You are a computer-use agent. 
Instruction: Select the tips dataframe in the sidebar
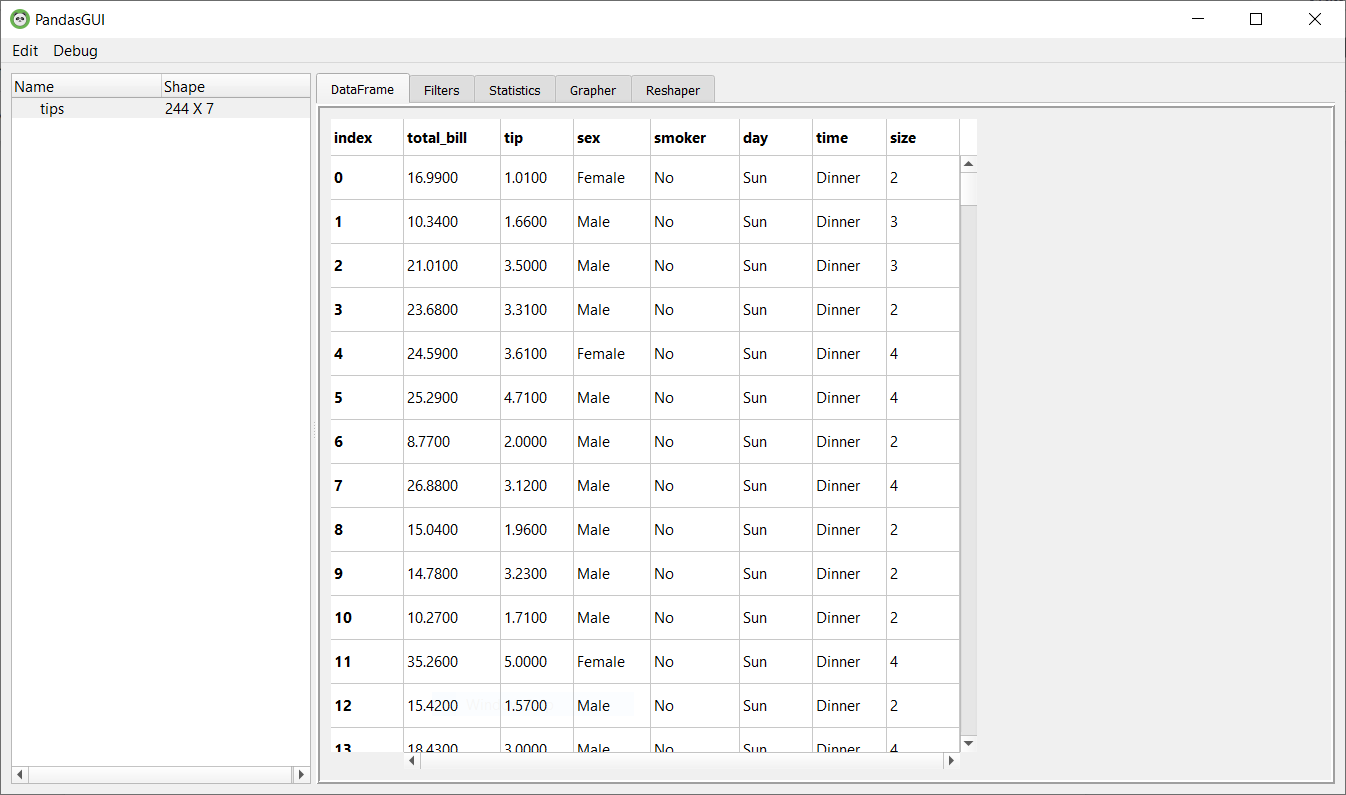pyautogui.click(x=52, y=108)
